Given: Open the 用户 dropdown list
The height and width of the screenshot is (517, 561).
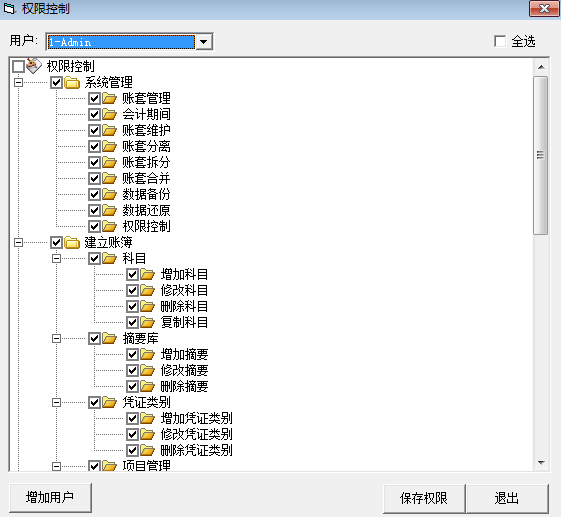Looking at the screenshot, I should (x=204, y=42).
